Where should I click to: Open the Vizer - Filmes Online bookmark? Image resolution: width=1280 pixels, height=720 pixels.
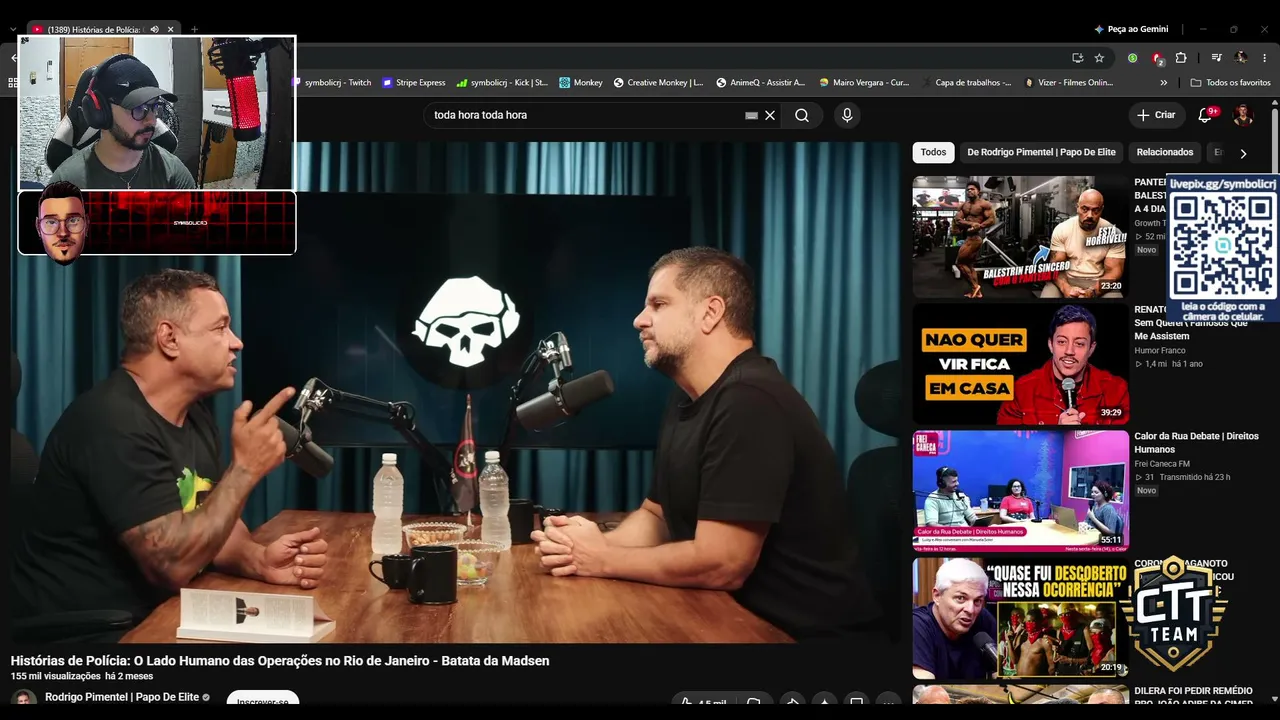point(1069,83)
